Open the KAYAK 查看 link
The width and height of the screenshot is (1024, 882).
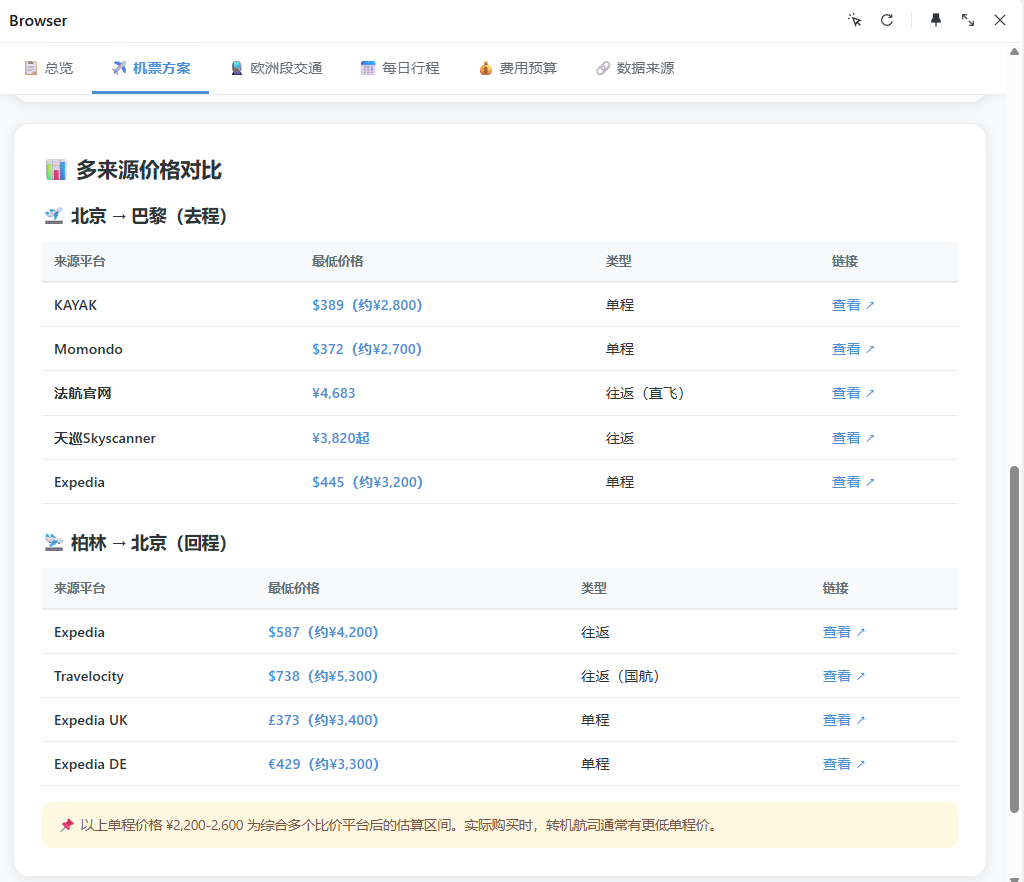[x=852, y=305]
